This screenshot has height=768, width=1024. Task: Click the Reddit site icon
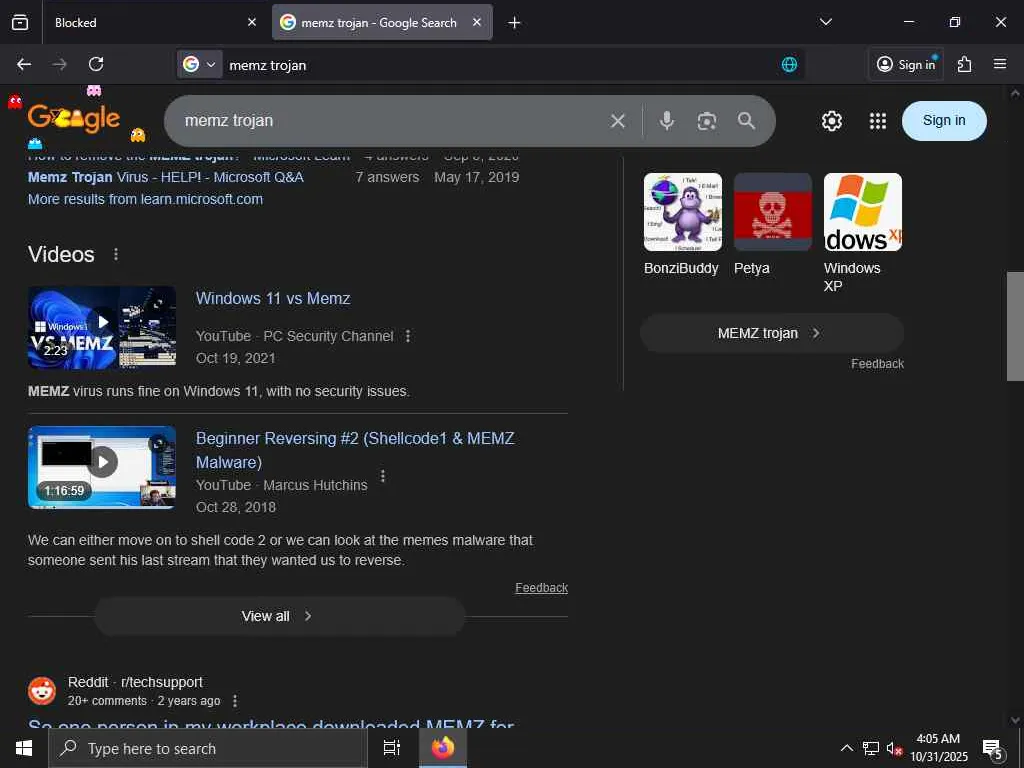pos(42,691)
